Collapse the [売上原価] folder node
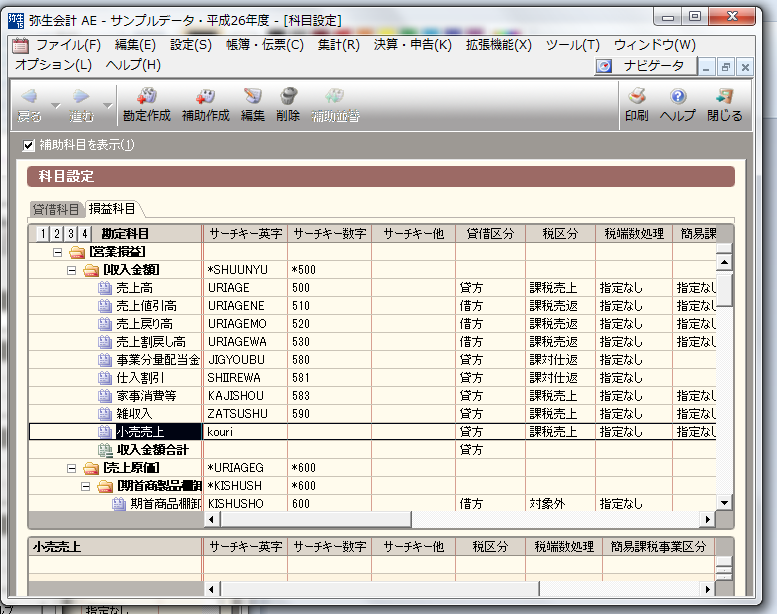 [72, 468]
